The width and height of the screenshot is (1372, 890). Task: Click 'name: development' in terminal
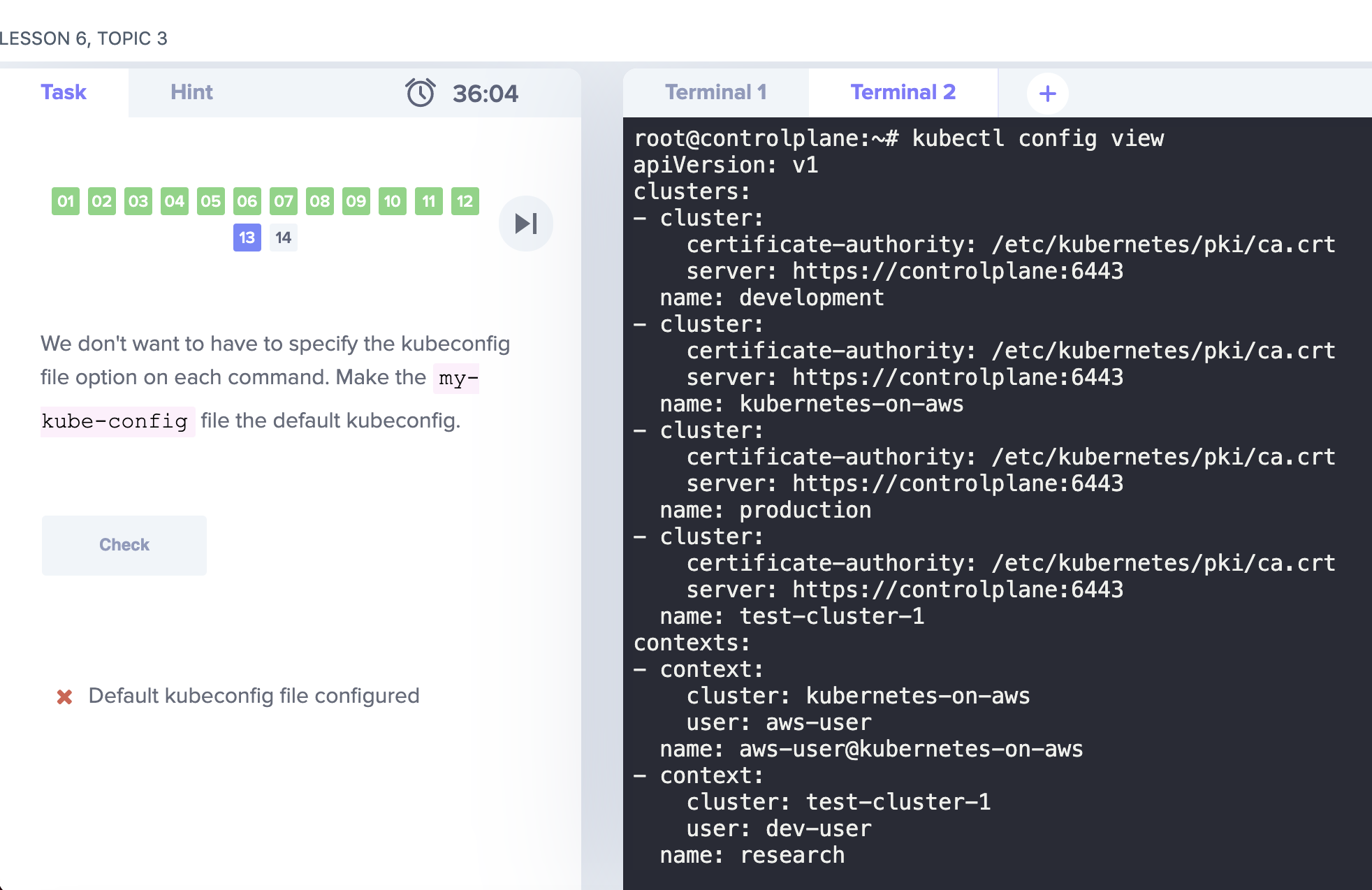pyautogui.click(x=772, y=298)
